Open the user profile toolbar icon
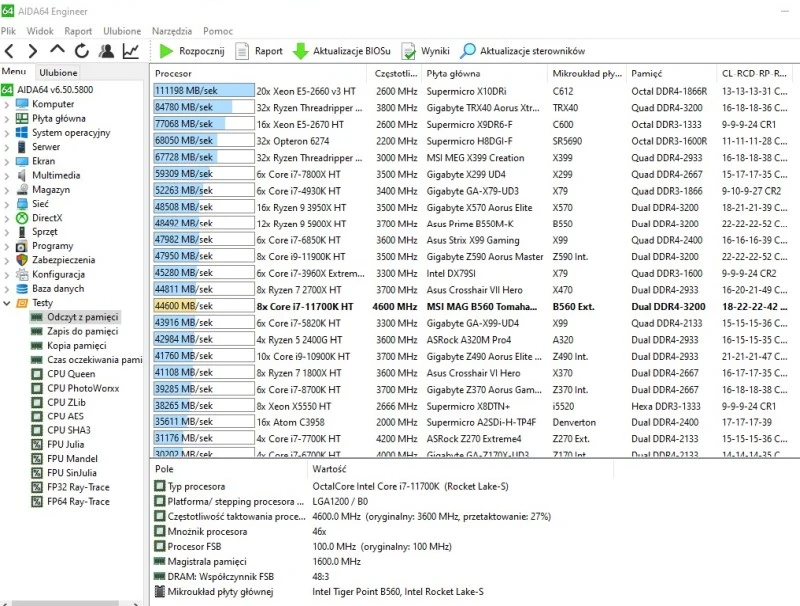This screenshot has height=606, width=800. [106, 51]
